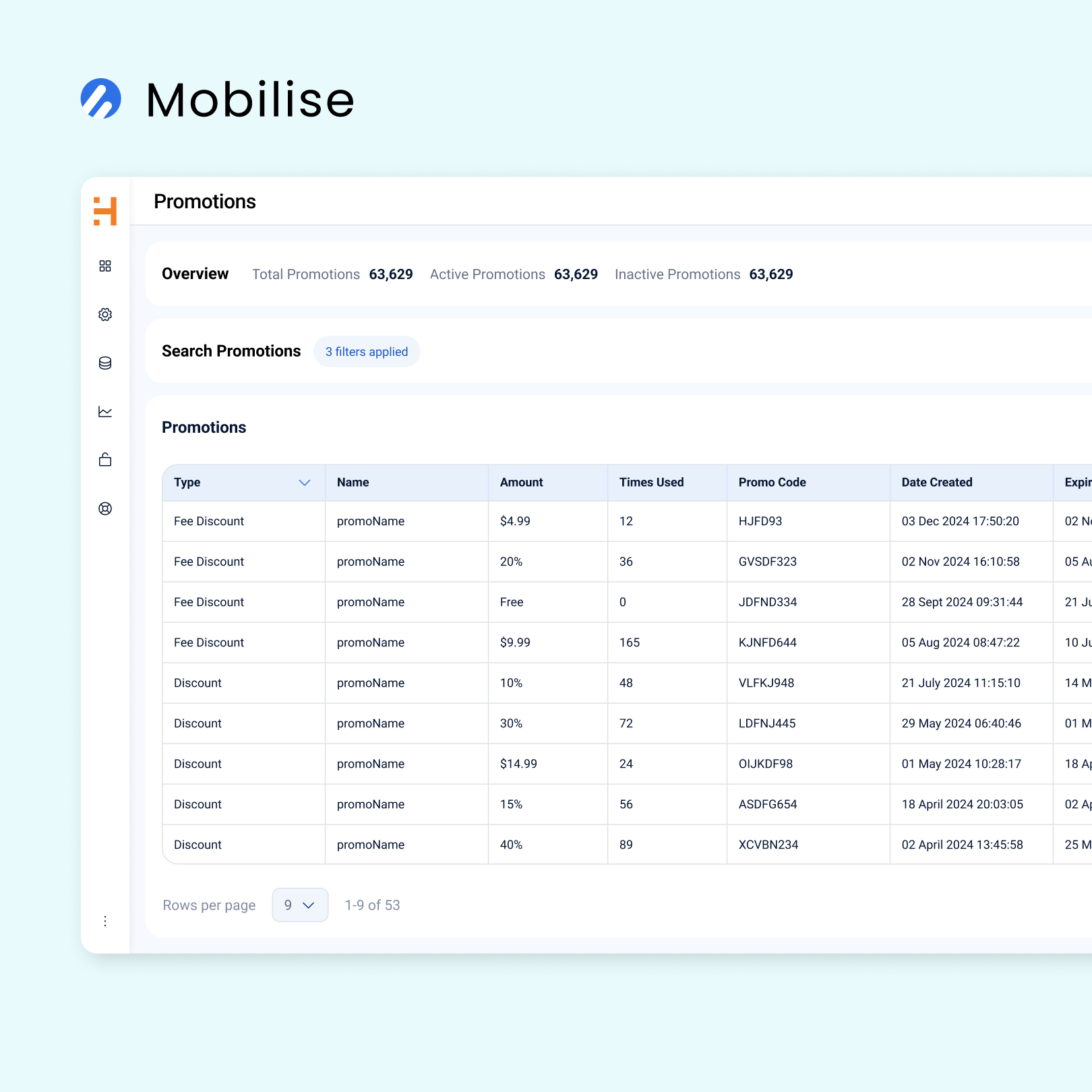Click the Mobilise logo icon

[101, 98]
